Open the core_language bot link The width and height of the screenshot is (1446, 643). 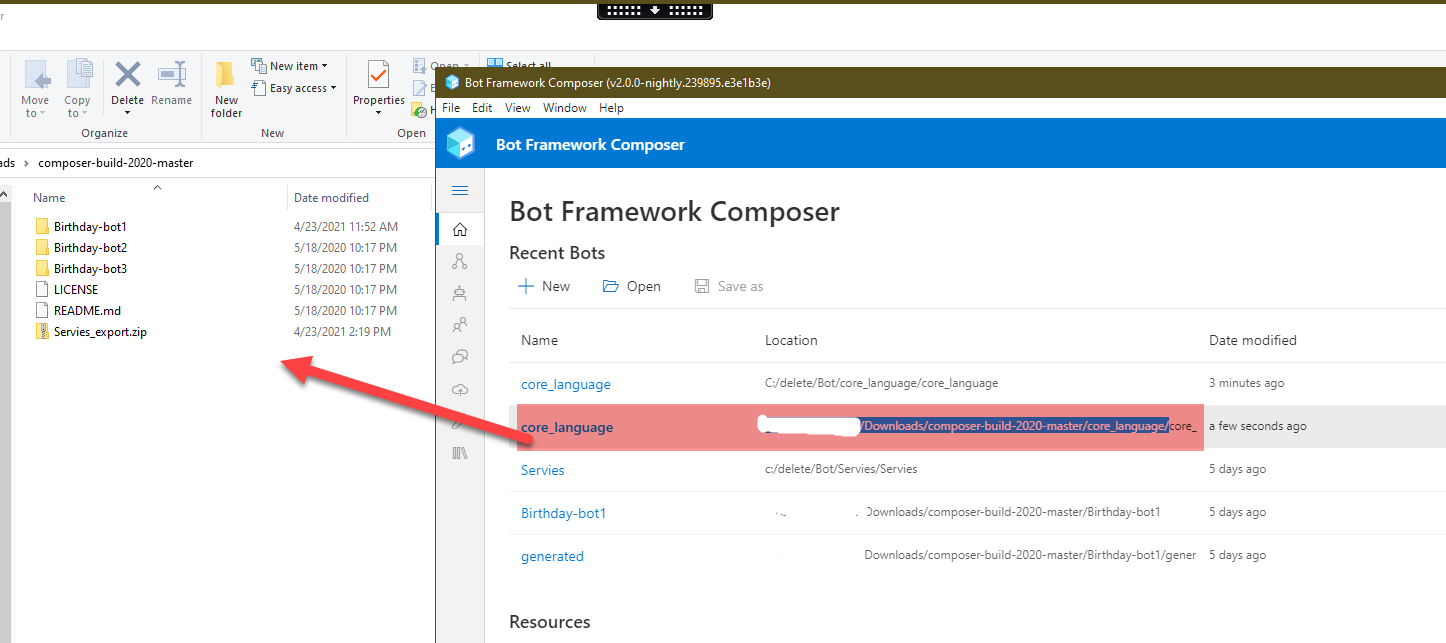click(x=565, y=383)
